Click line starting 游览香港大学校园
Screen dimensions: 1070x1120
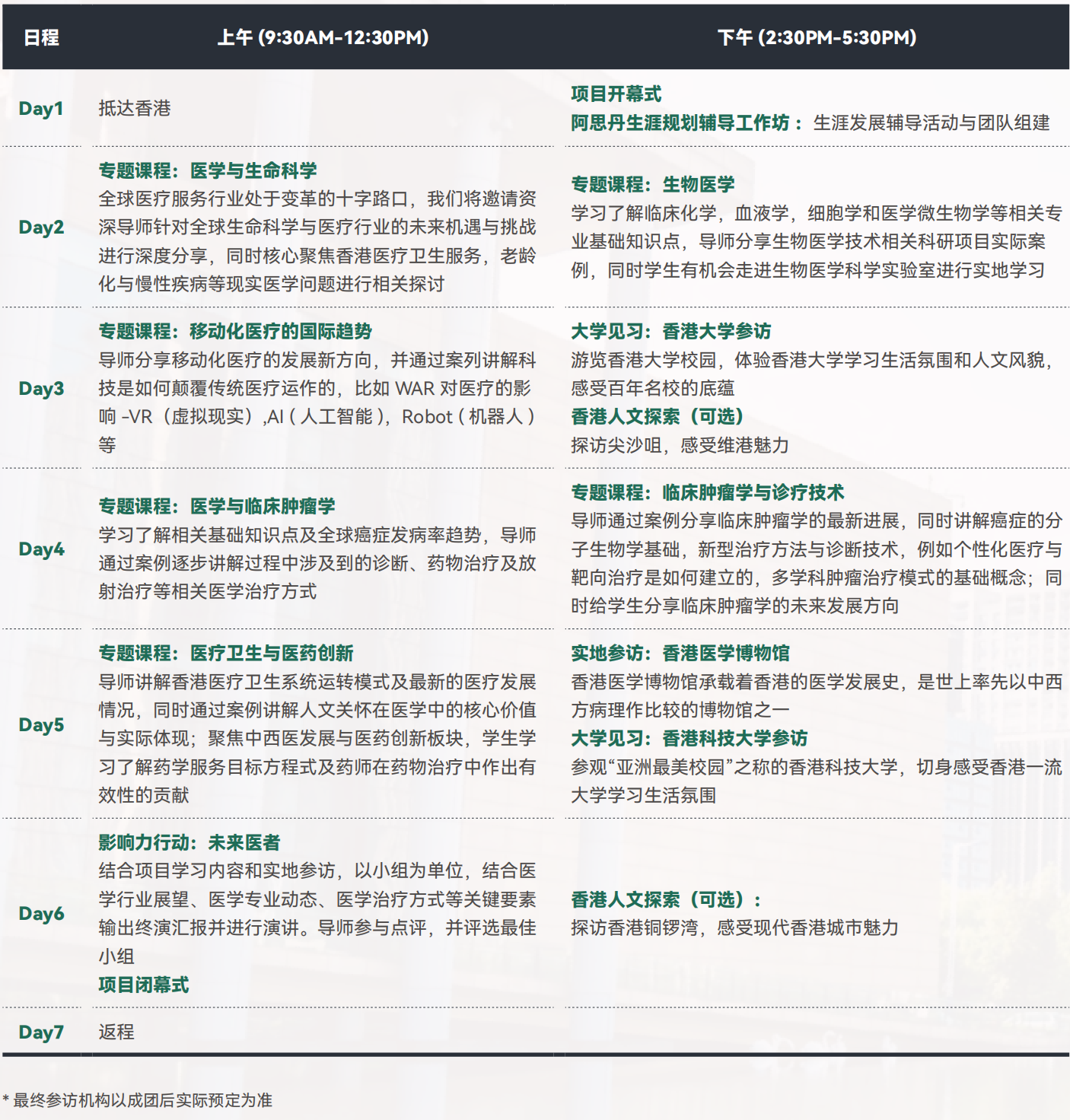(x=812, y=360)
